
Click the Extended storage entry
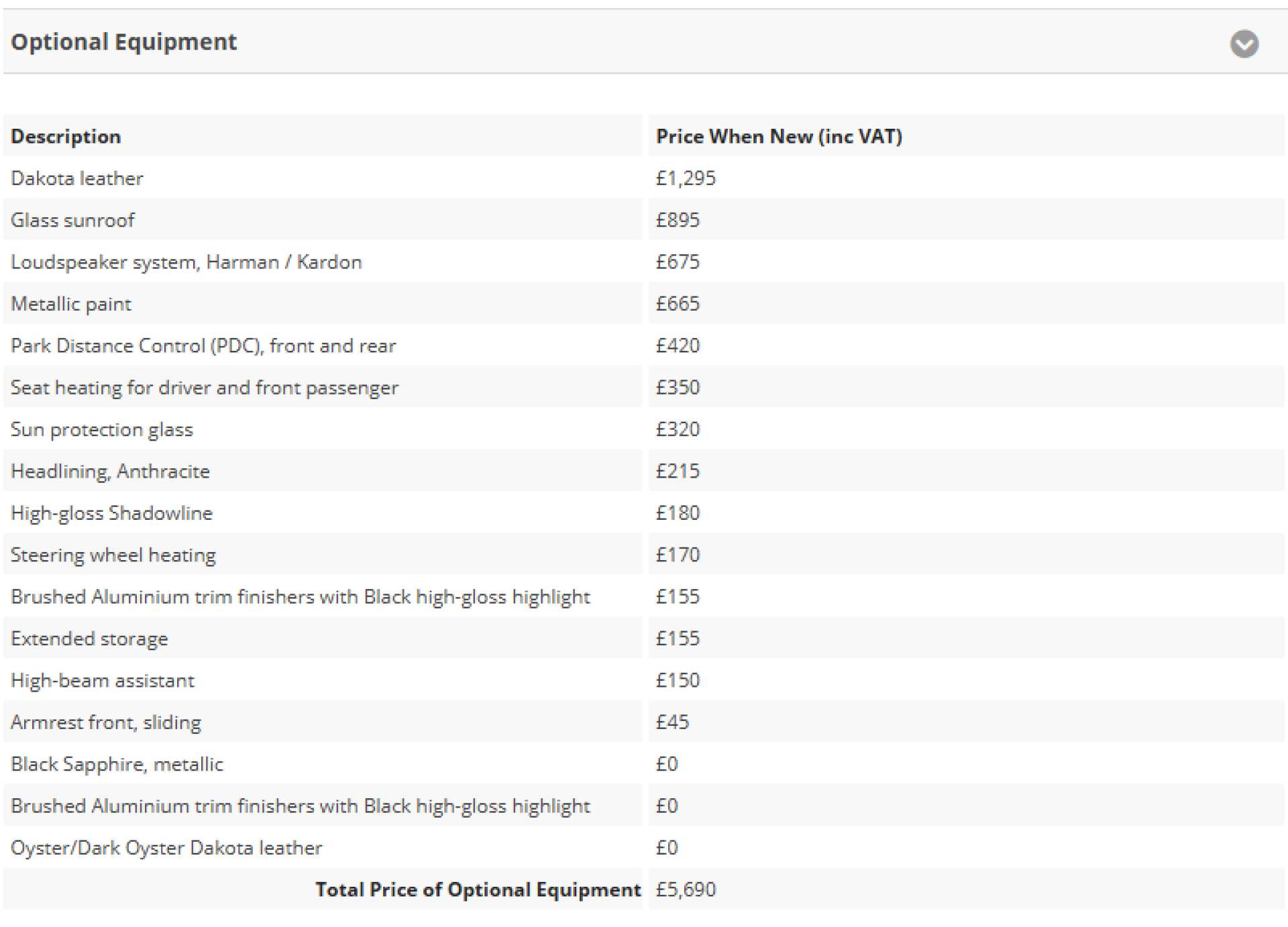pos(89,639)
